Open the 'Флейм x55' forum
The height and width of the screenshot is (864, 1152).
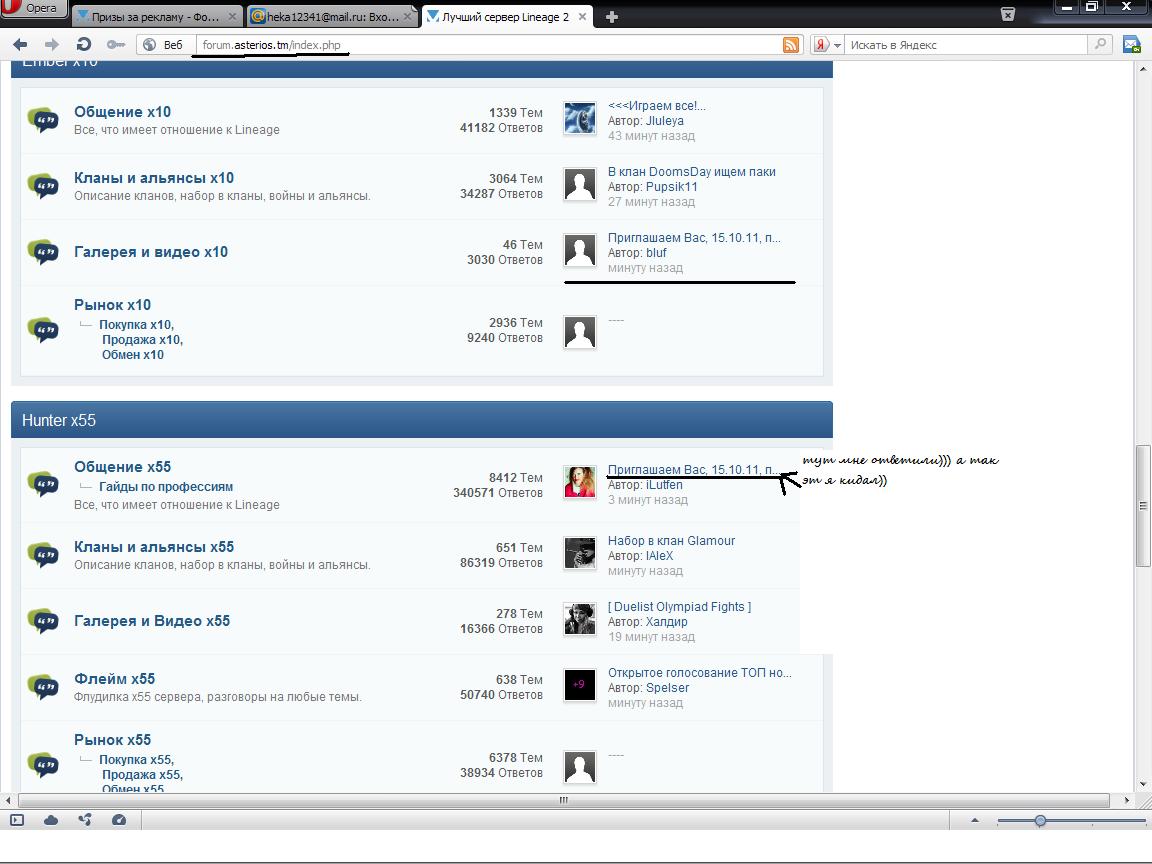point(114,679)
